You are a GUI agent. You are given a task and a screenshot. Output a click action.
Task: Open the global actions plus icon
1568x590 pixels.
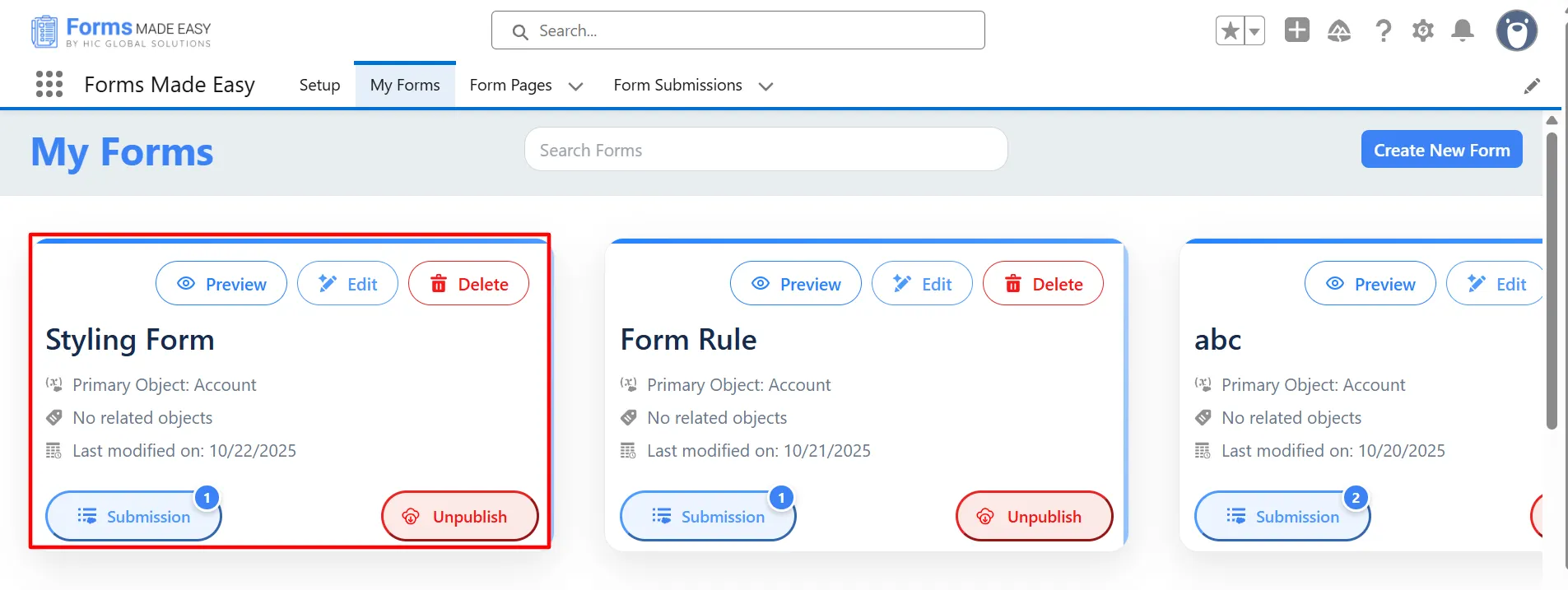[1296, 30]
